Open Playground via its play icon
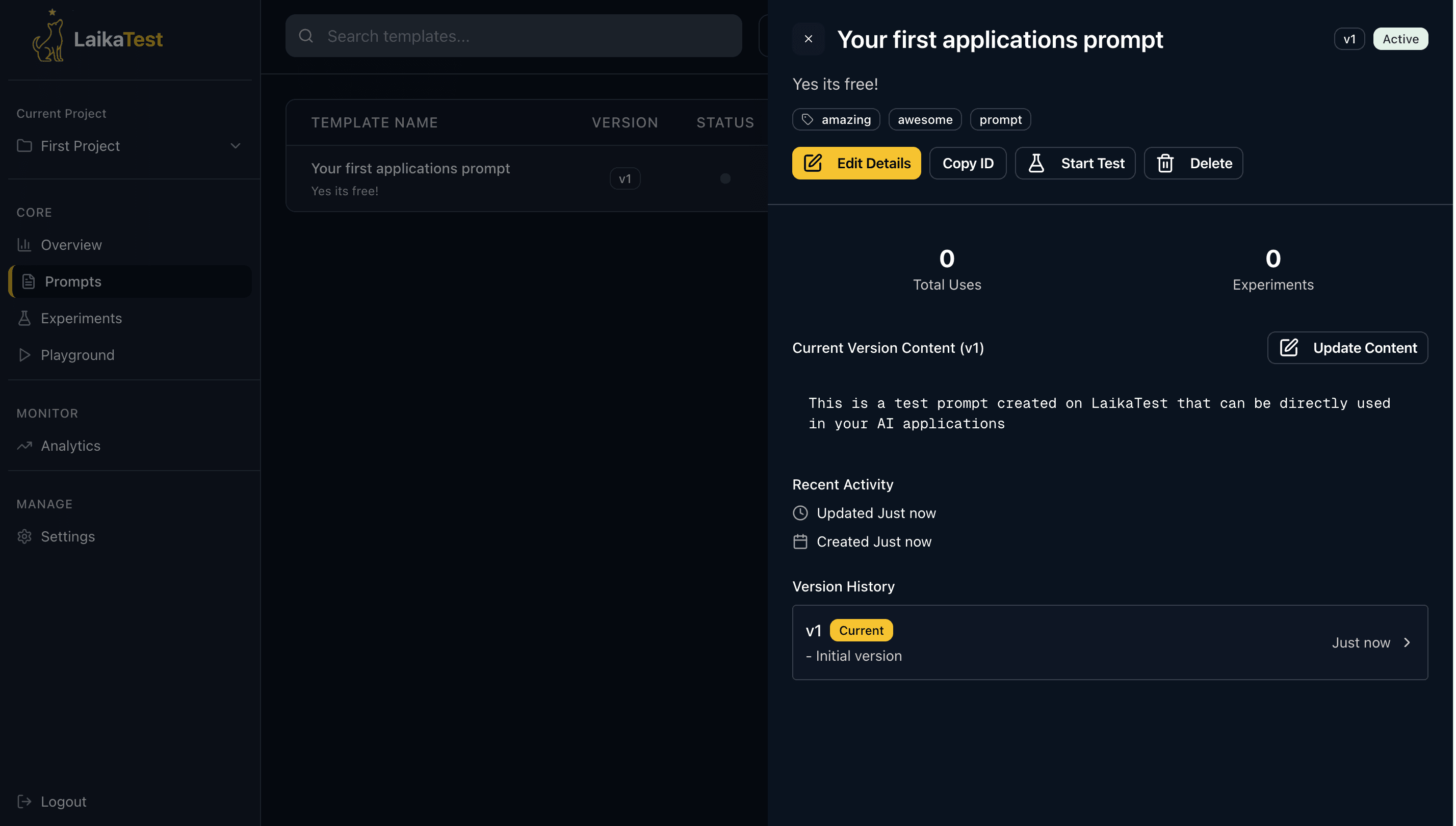 (24, 354)
